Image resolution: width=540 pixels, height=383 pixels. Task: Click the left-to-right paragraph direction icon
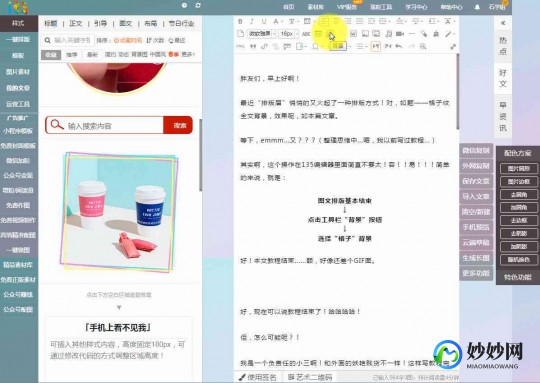(x=376, y=46)
